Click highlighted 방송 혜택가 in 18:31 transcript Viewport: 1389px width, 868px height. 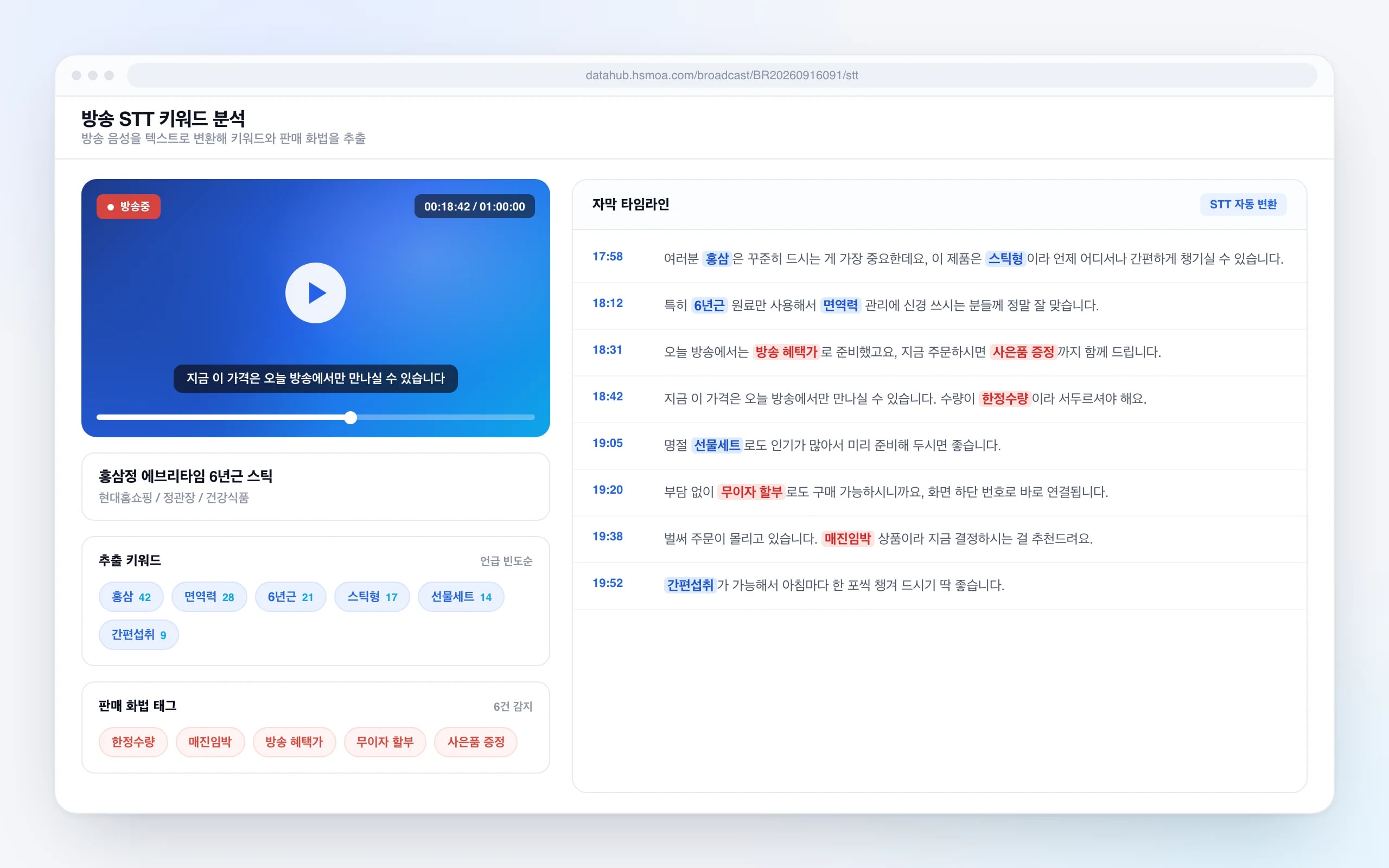pyautogui.click(x=786, y=352)
